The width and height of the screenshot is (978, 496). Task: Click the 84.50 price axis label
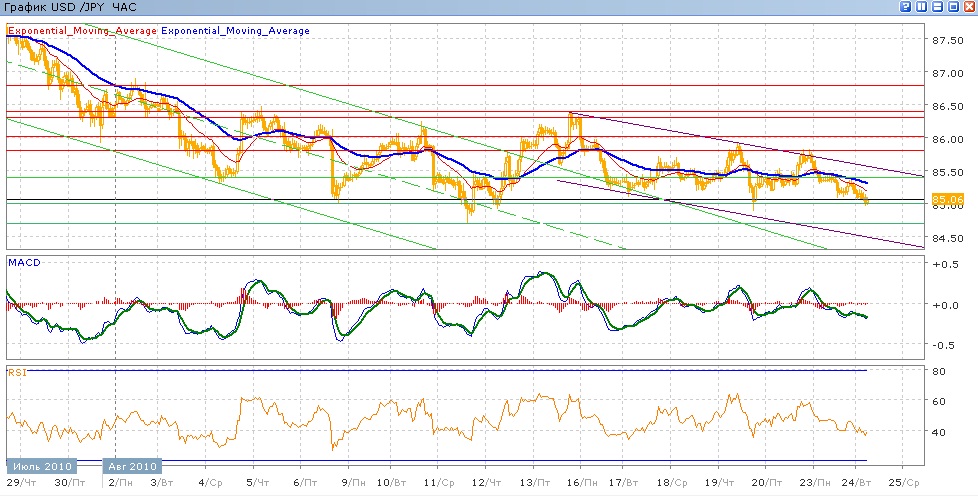coord(947,238)
